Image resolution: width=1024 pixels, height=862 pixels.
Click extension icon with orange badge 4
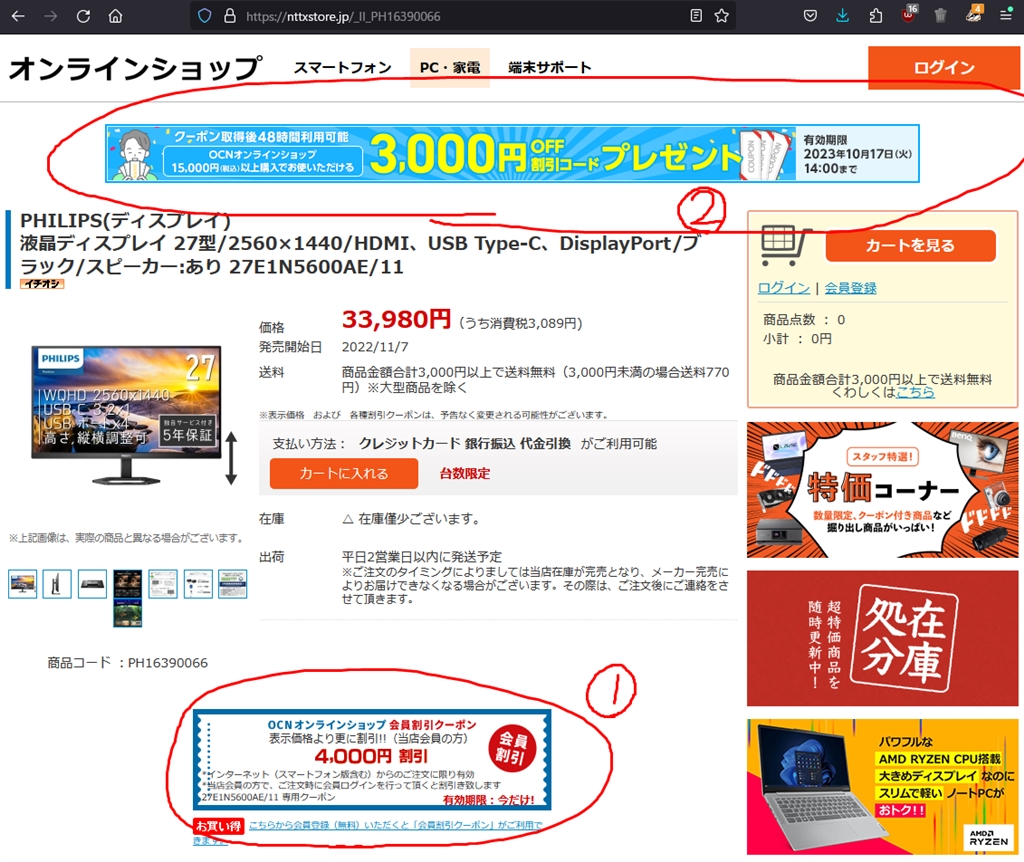pos(974,14)
